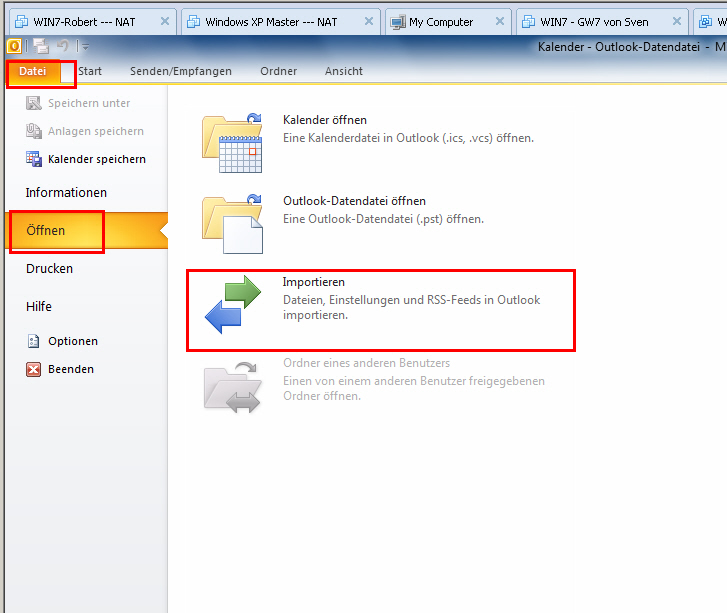Viewport: 727px width, 613px height.
Task: Open the Customize Quick Access Toolbar dropdown
Action: pos(85,47)
